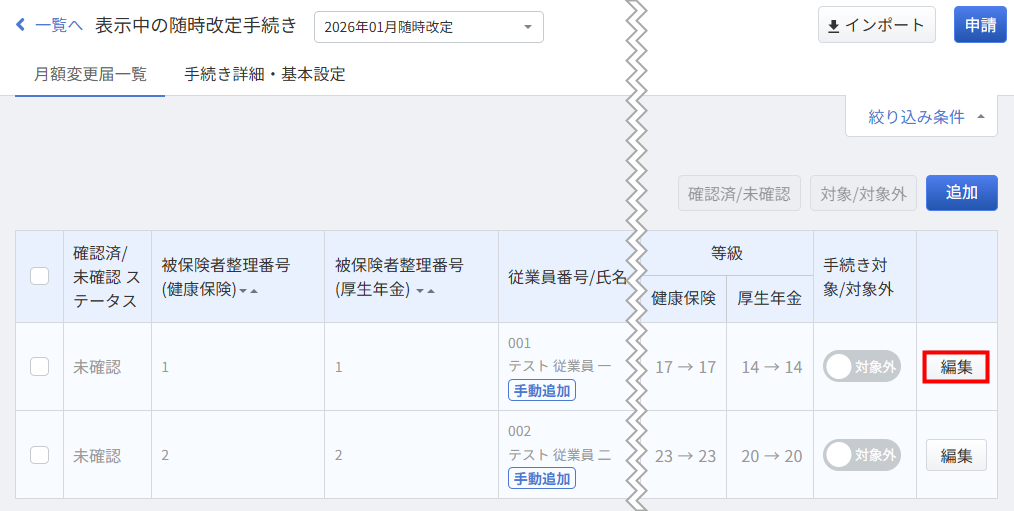Click the 確認済/未確認 bulk button
The height and width of the screenshot is (511, 1014).
739,193
